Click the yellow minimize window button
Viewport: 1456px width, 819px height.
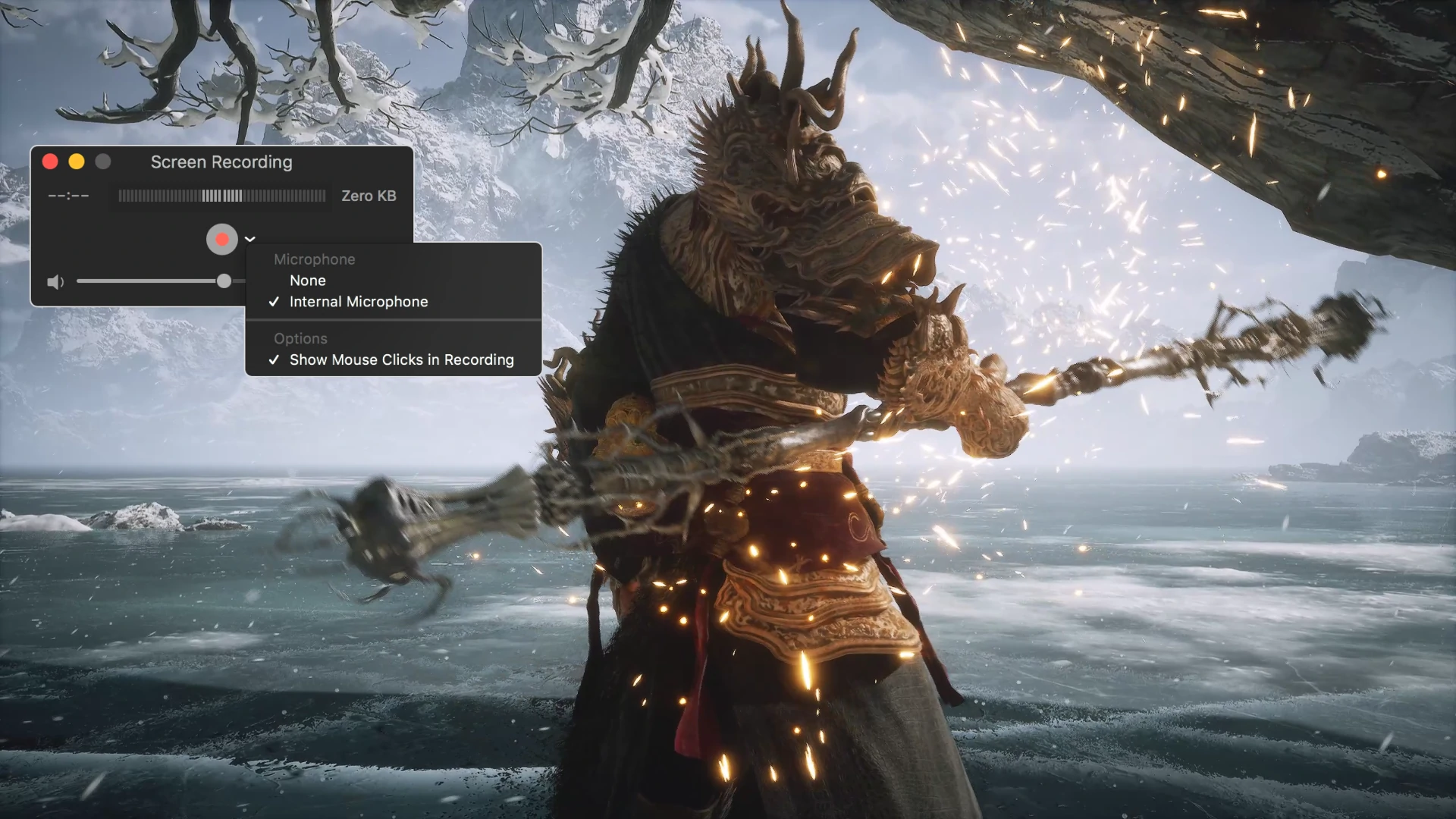pyautogui.click(x=76, y=161)
